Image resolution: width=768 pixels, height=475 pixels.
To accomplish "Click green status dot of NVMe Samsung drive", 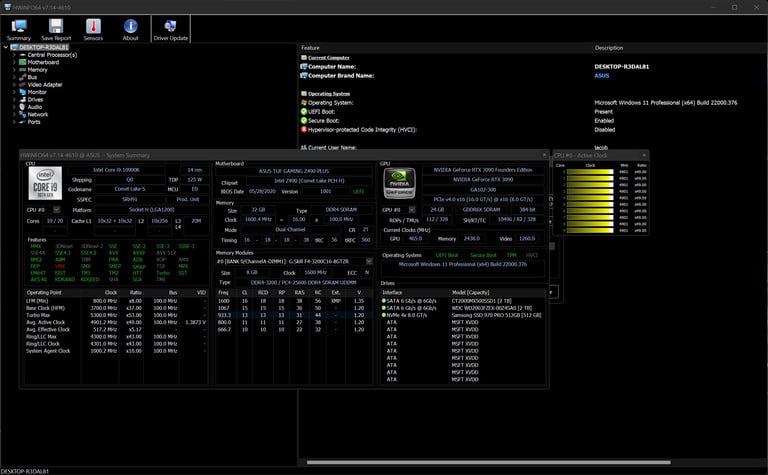I will [384, 315].
